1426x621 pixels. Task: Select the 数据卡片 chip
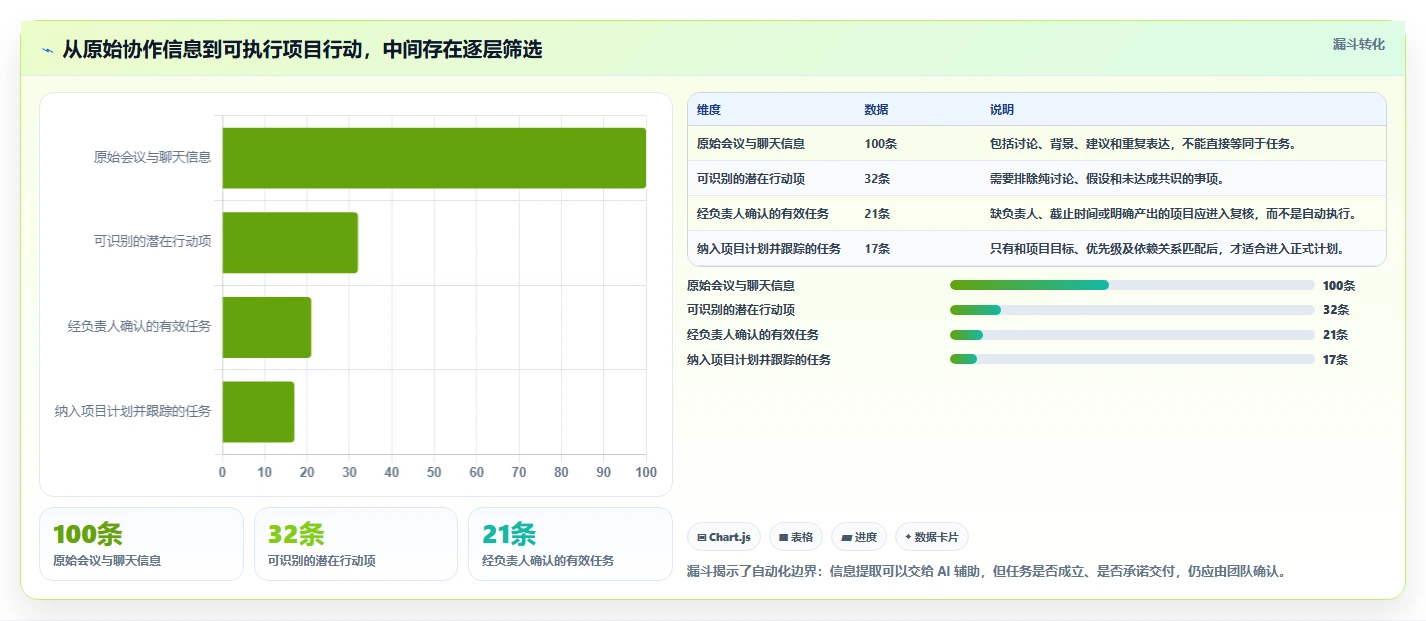[932, 537]
